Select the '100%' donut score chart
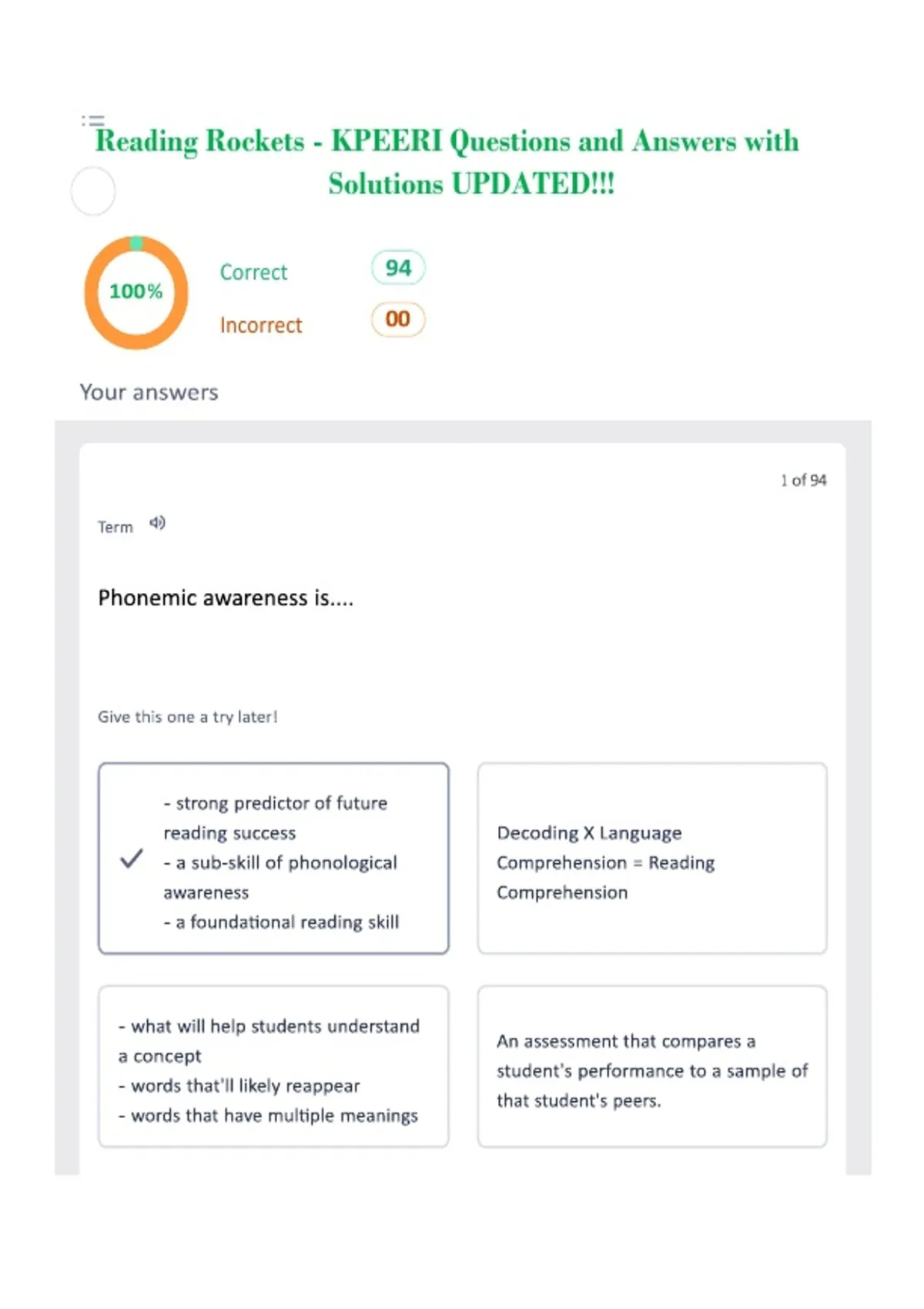Image resolution: width=924 pixels, height=1309 pixels. (x=136, y=292)
